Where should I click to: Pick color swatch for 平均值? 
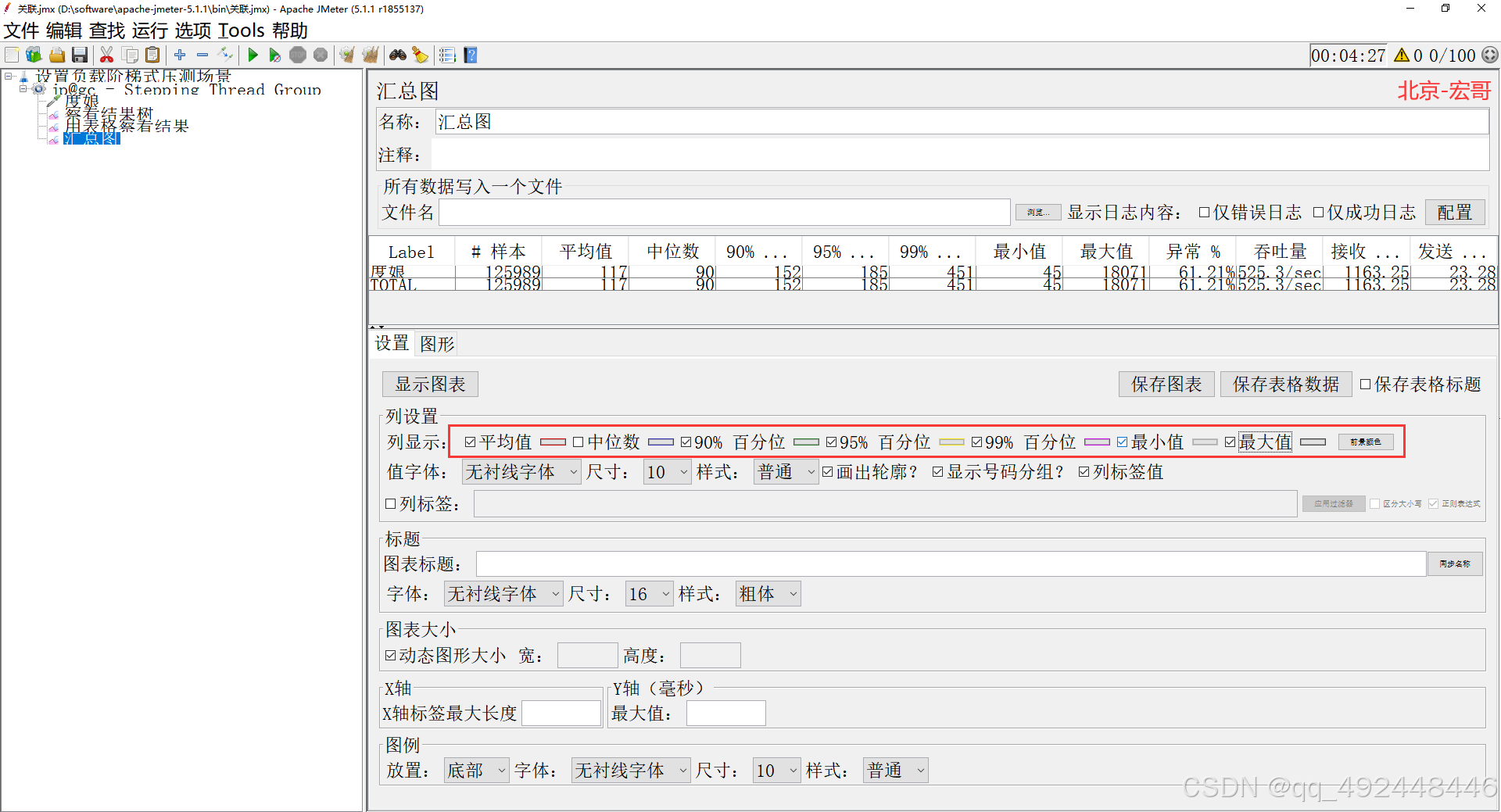553,442
